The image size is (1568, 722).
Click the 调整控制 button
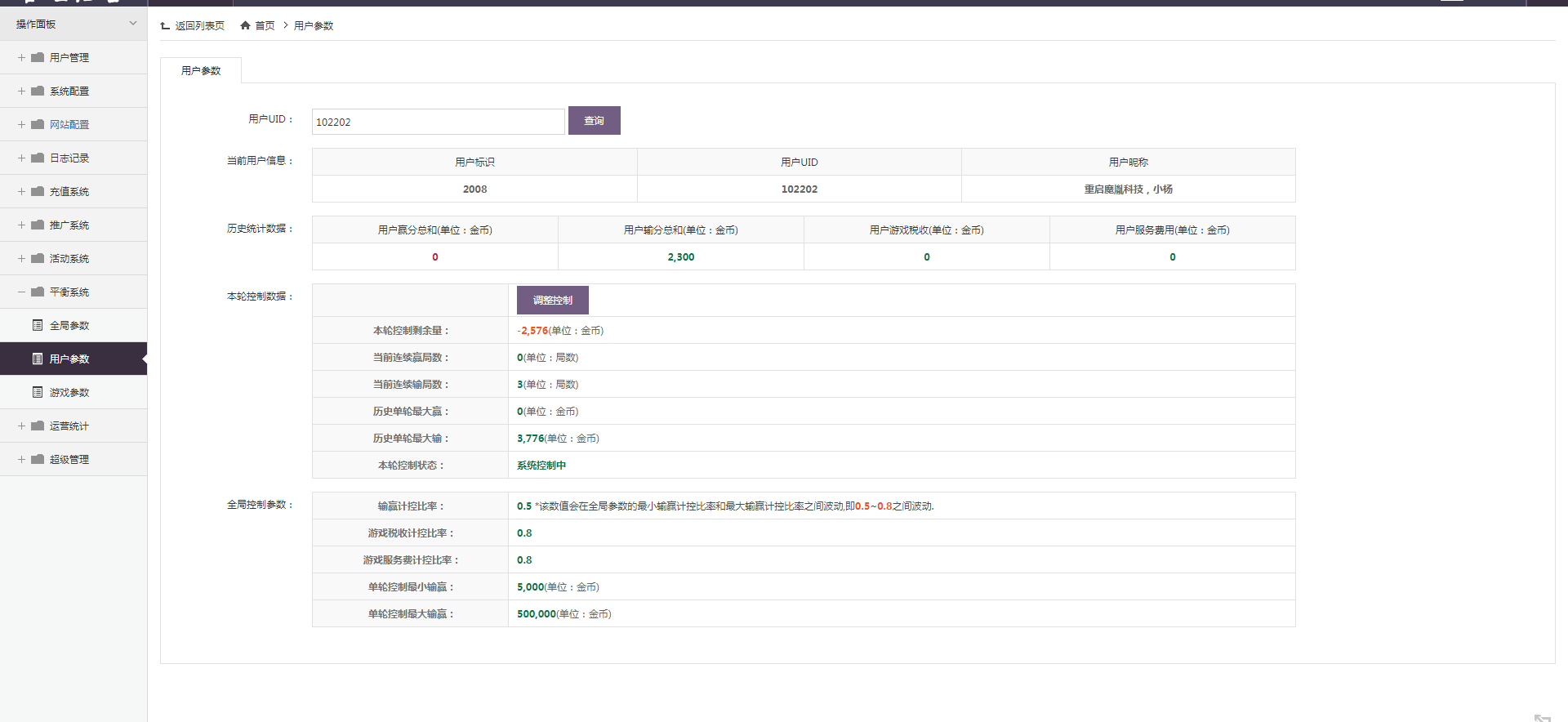click(x=552, y=300)
